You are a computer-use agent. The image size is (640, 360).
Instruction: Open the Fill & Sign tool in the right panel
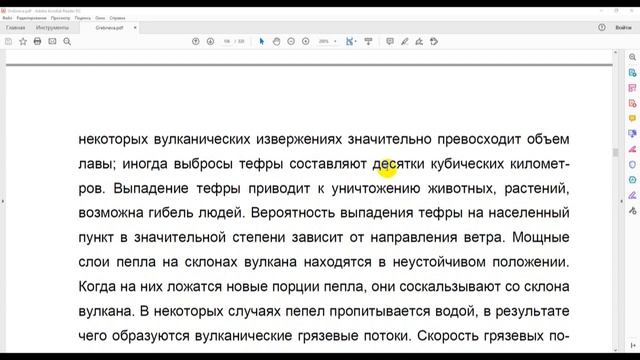[632, 195]
